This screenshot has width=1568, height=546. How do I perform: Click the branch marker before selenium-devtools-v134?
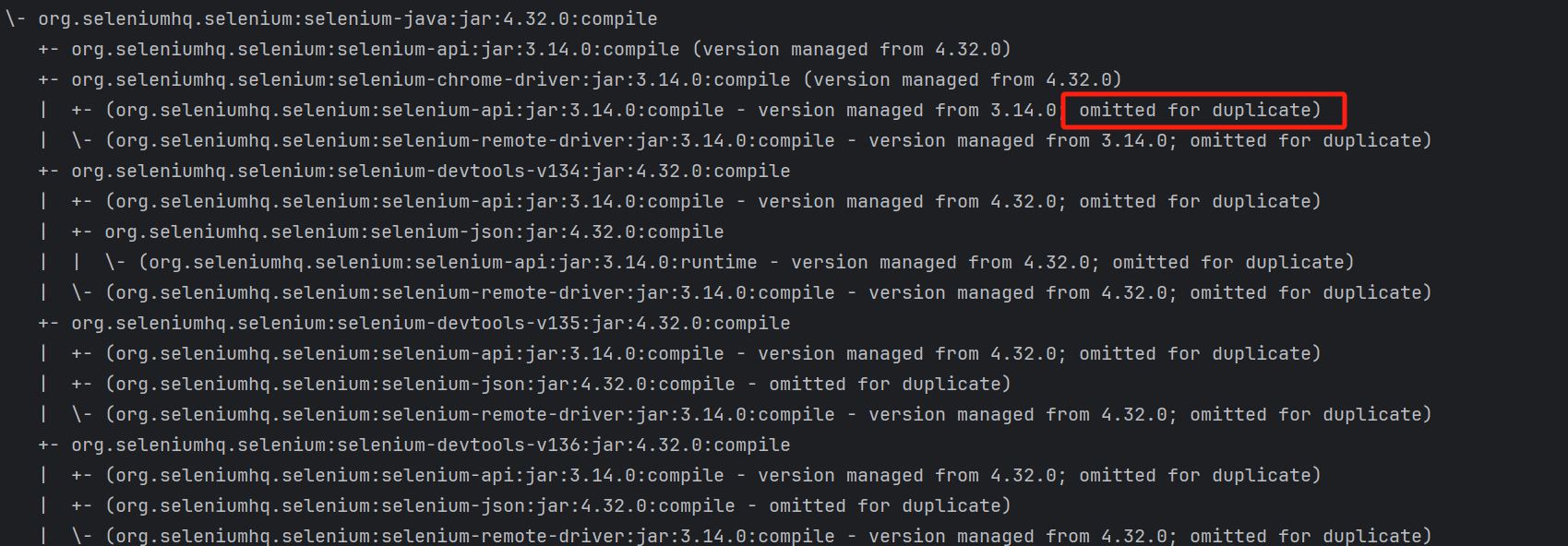(49, 171)
